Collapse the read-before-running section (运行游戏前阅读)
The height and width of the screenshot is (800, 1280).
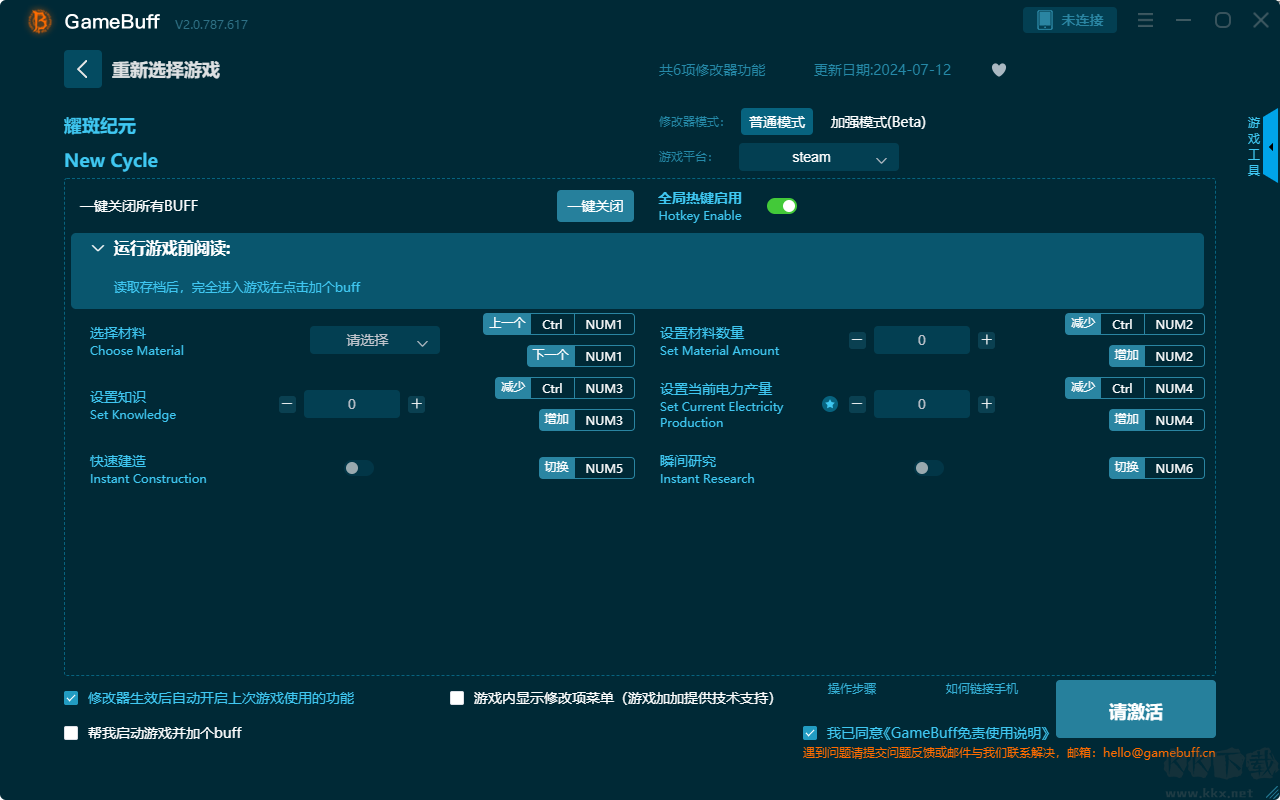coord(97,248)
